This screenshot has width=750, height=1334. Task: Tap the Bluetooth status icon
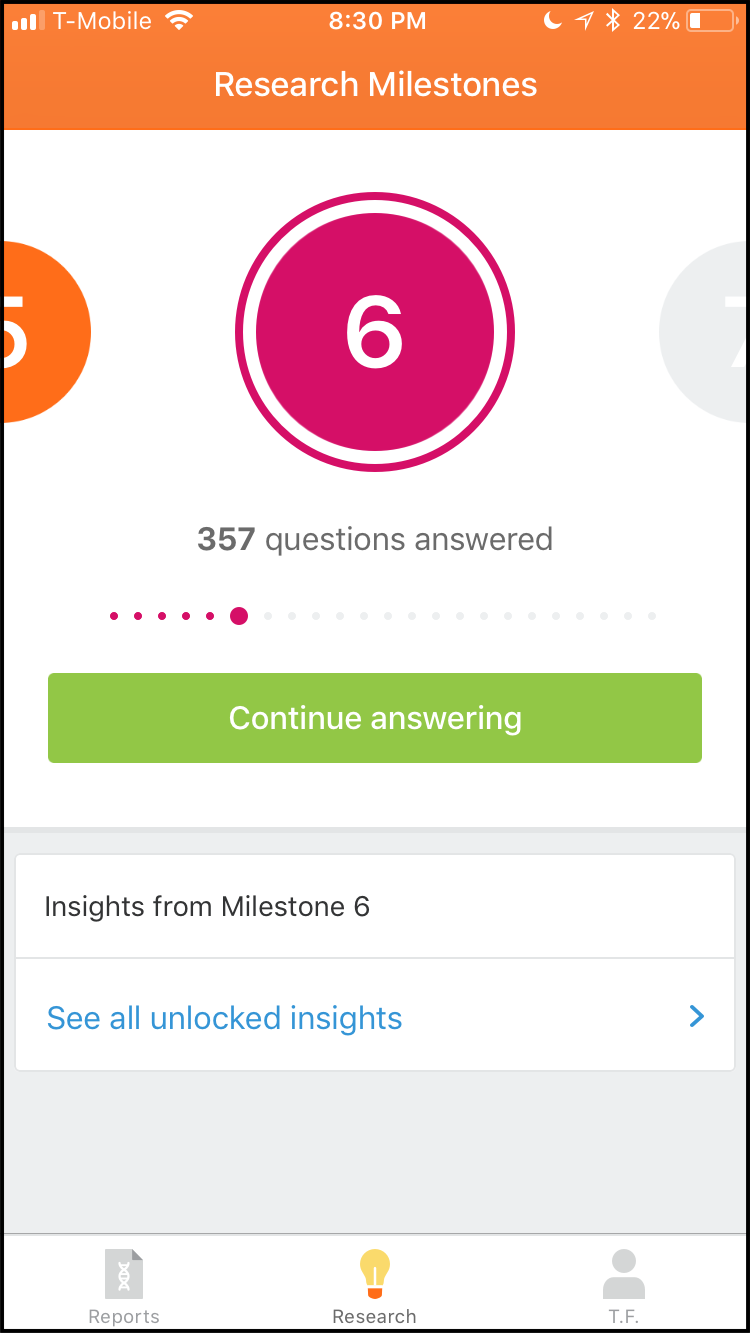[613, 21]
